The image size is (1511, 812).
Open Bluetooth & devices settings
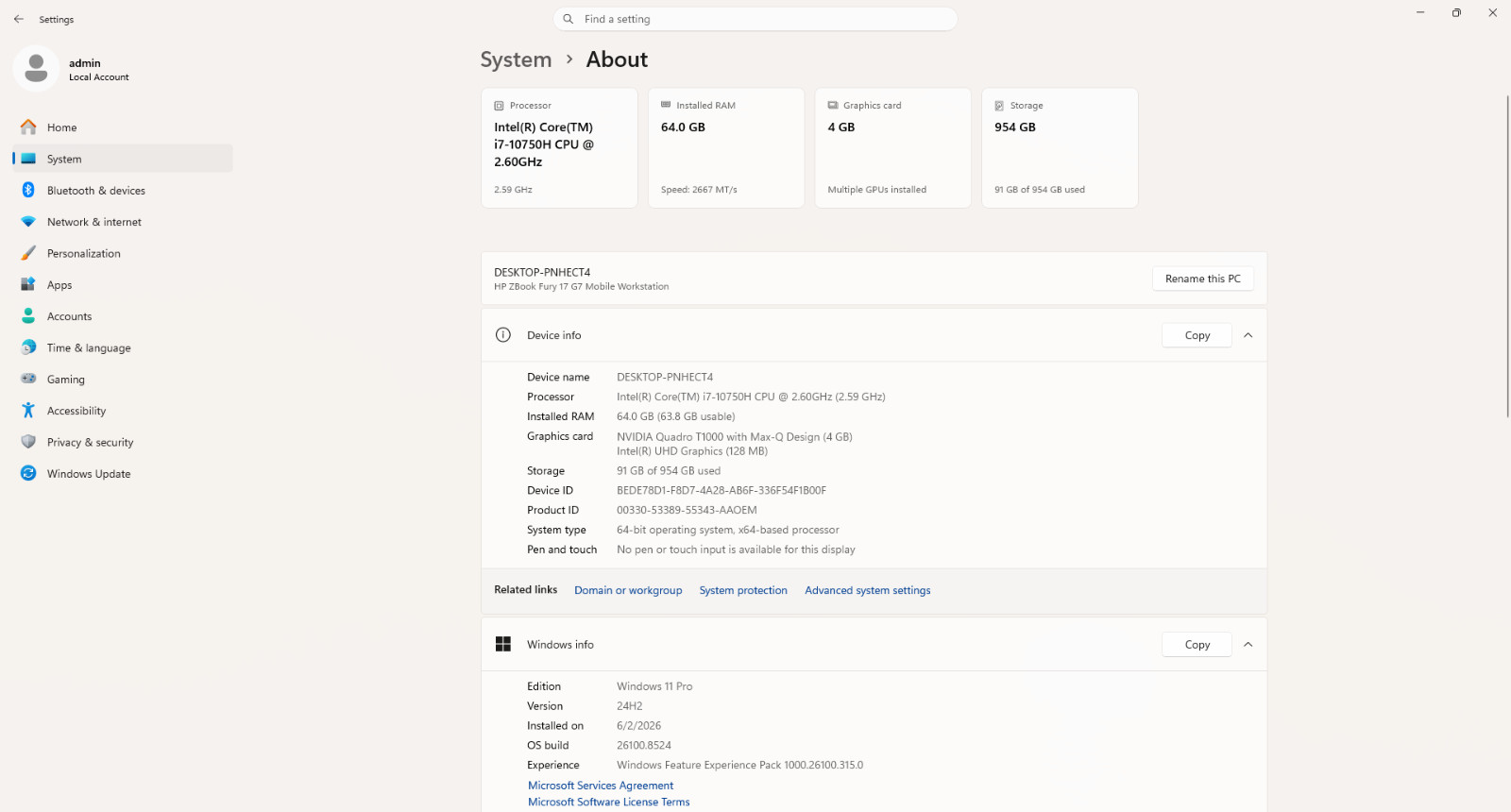tap(123, 191)
